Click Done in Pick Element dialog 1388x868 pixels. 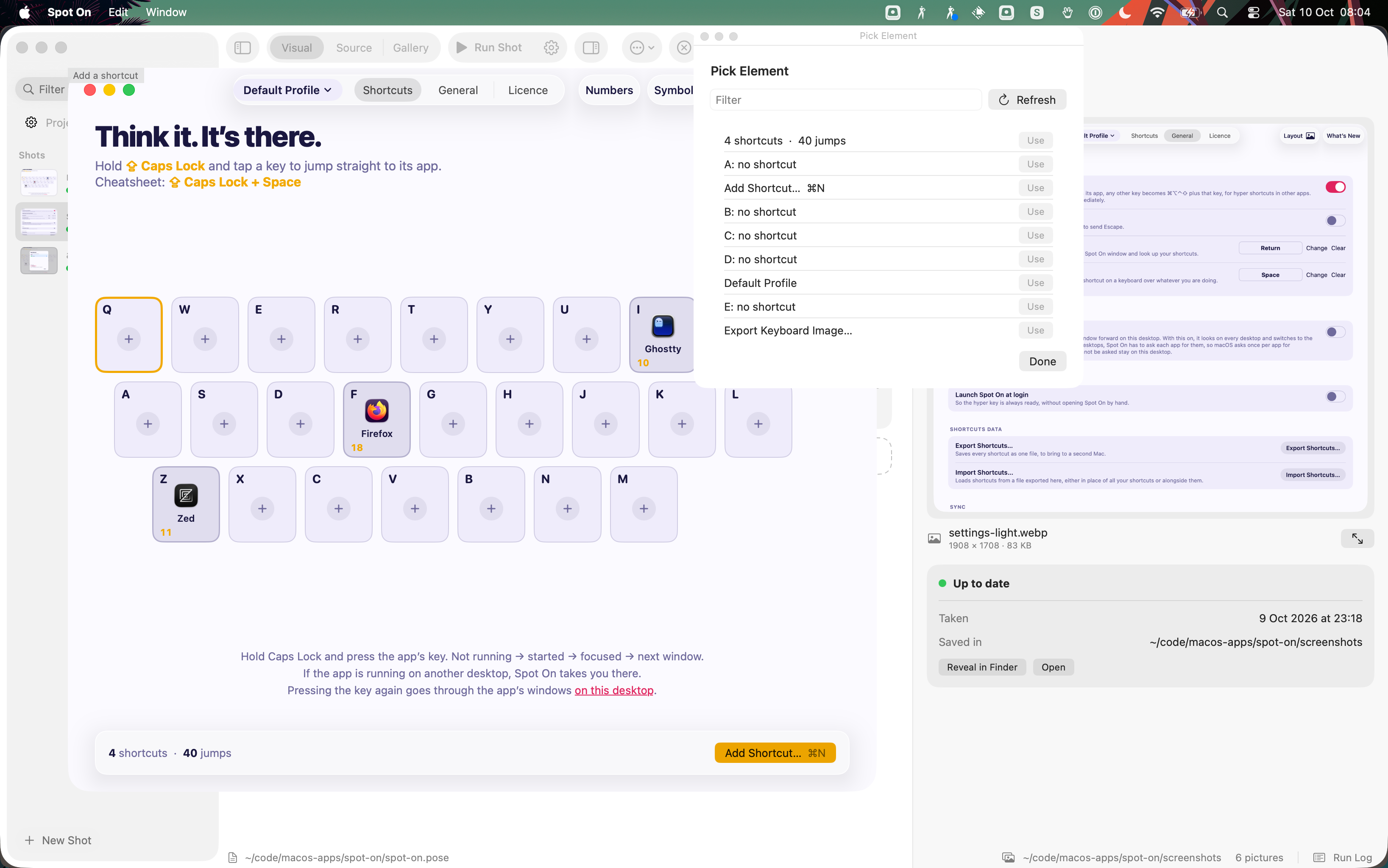(x=1042, y=362)
